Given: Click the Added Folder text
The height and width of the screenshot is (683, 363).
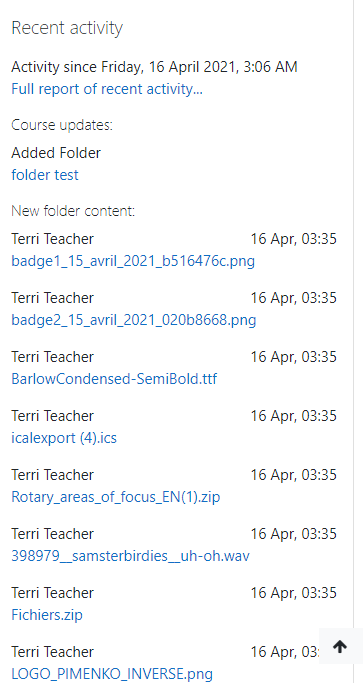Looking at the screenshot, I should point(56,153).
